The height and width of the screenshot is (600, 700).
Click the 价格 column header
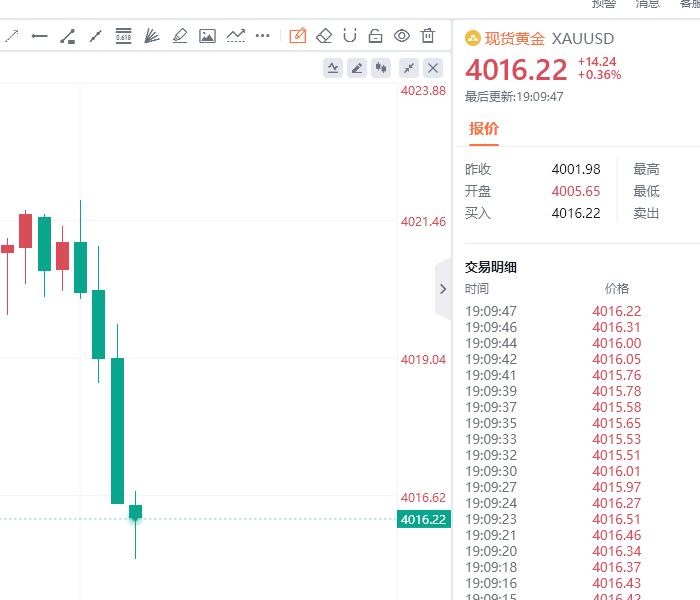[x=617, y=289]
